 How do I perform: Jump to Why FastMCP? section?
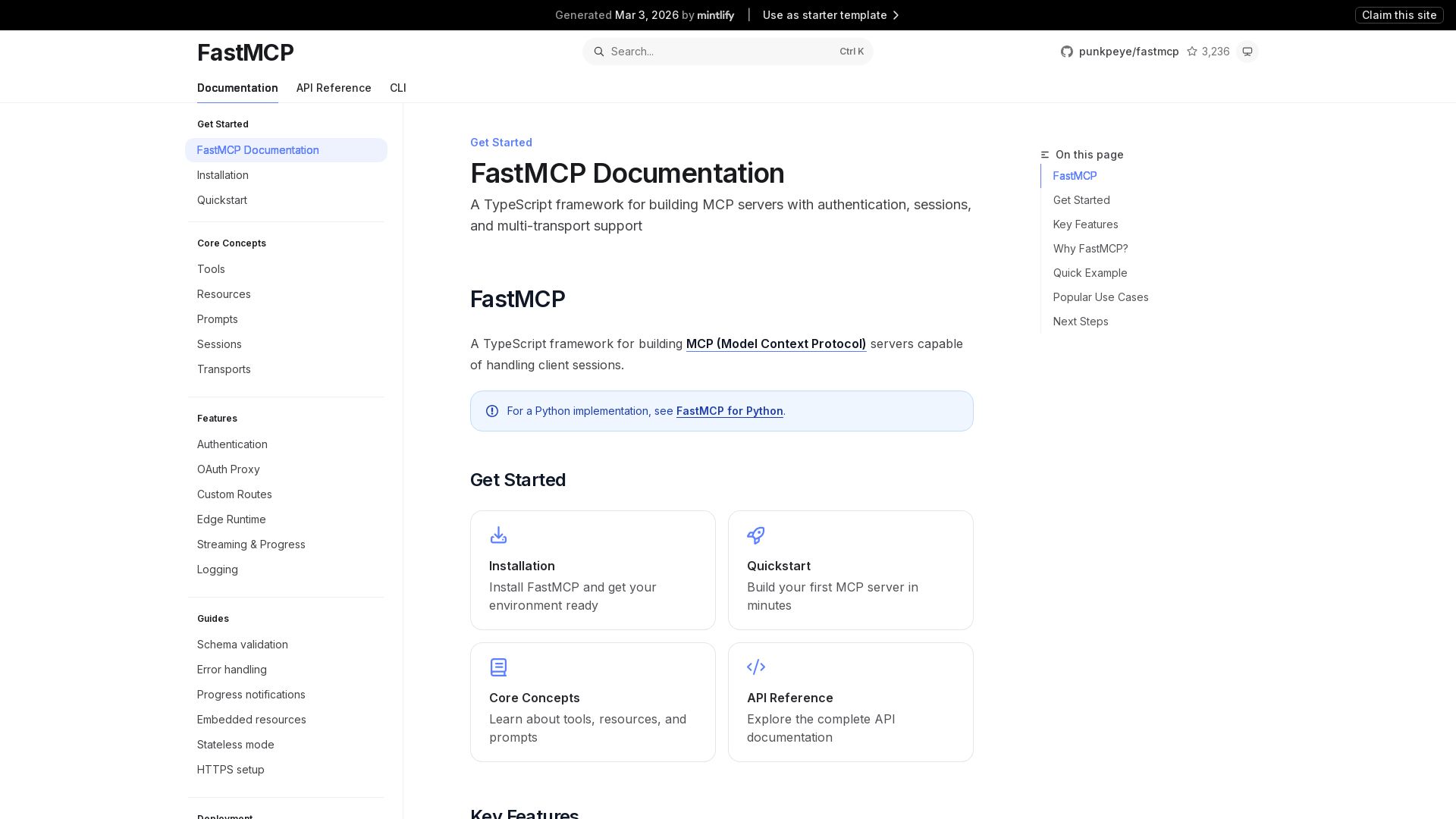tap(1090, 249)
